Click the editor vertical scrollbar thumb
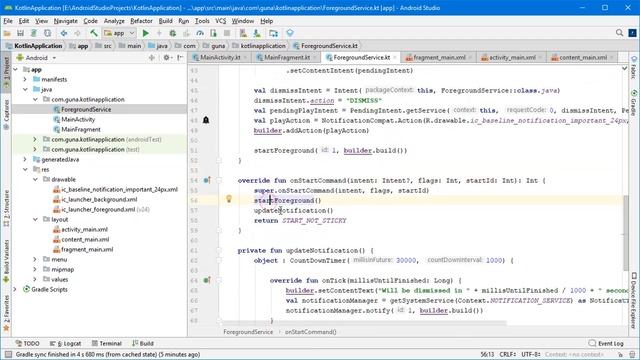The height and width of the screenshot is (360, 640). (626, 233)
